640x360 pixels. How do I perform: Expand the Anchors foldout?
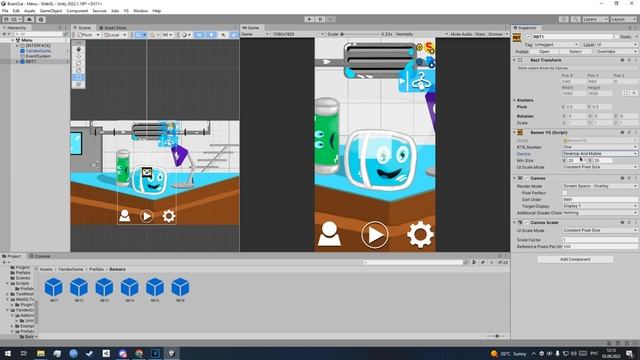514,100
